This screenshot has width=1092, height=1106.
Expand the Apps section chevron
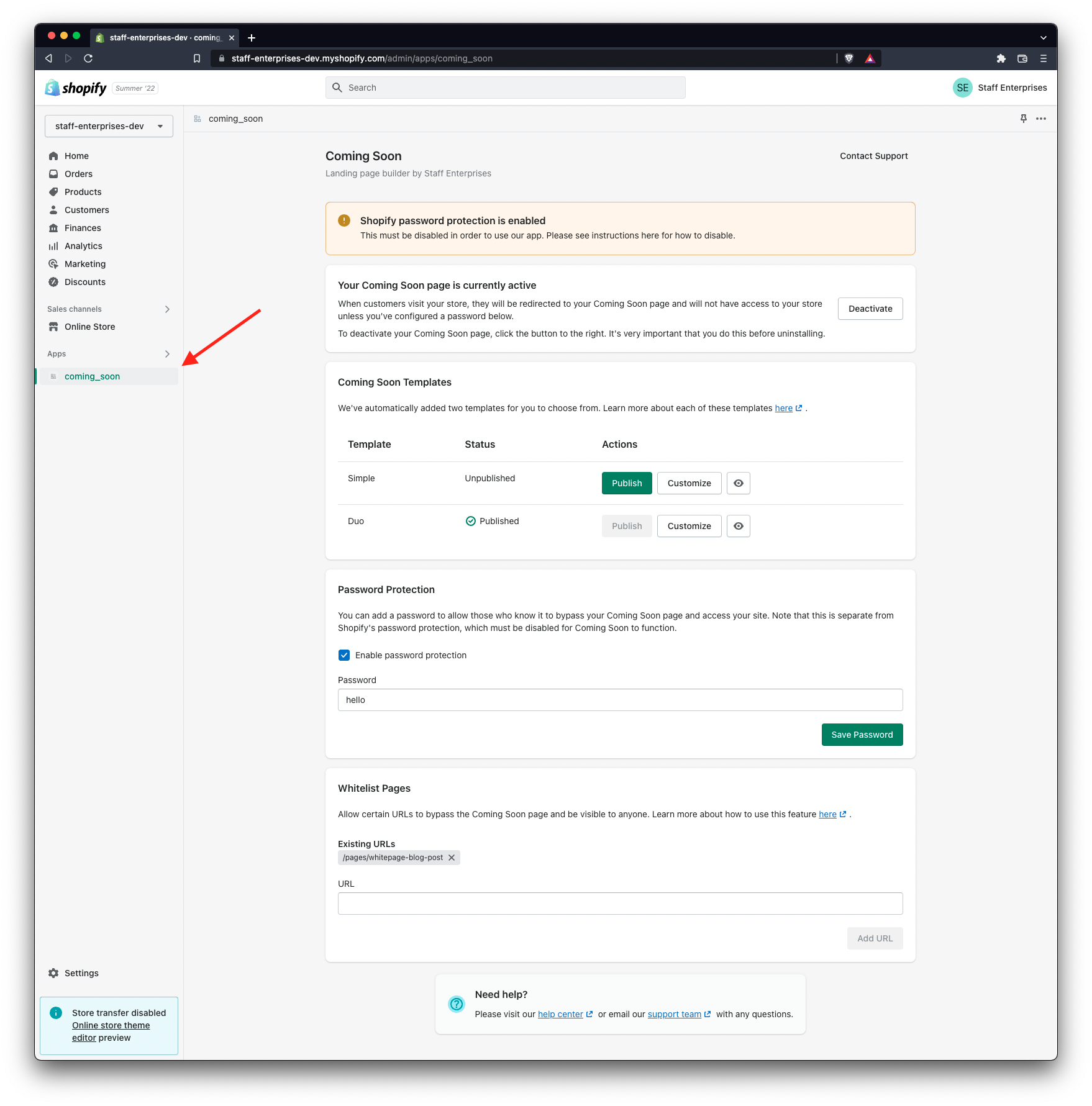tap(167, 354)
